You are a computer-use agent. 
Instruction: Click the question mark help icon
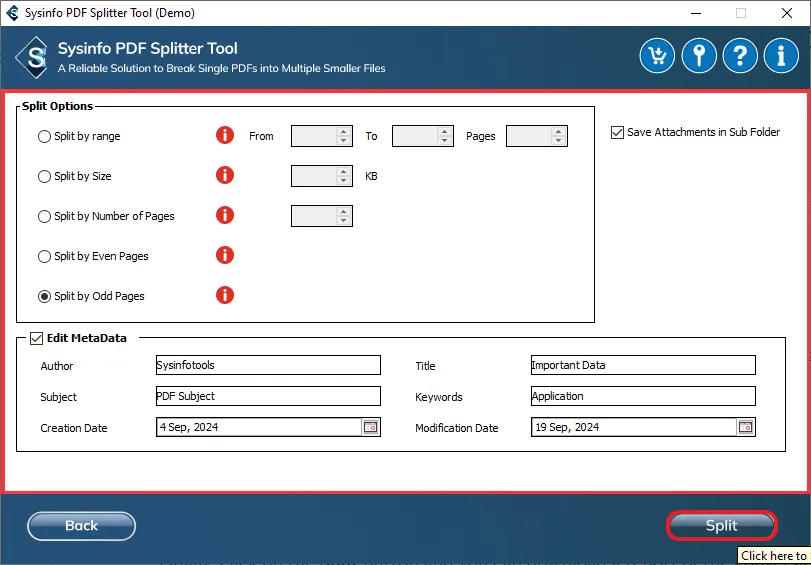[740, 56]
